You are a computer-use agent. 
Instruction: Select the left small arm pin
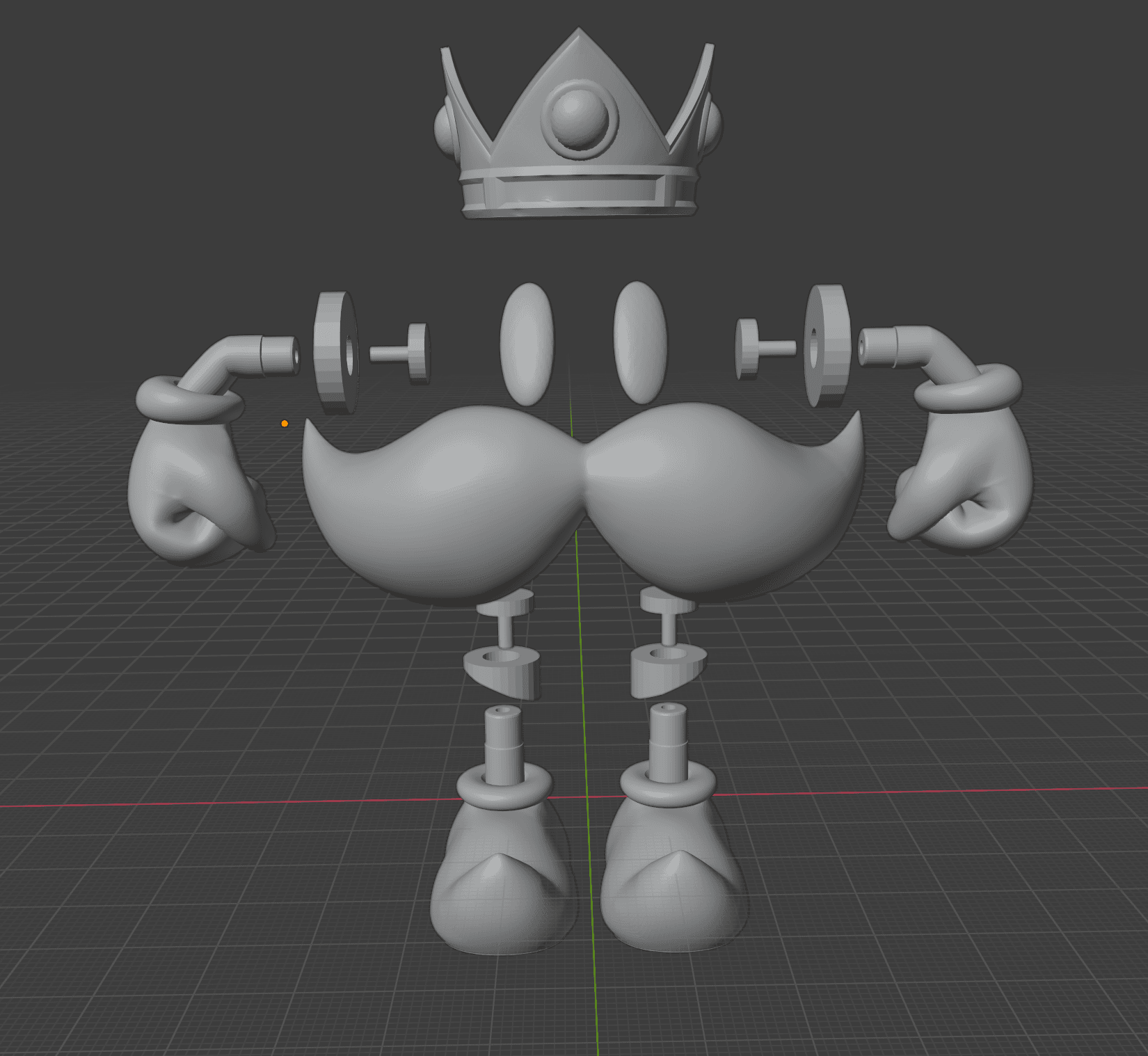point(401,352)
